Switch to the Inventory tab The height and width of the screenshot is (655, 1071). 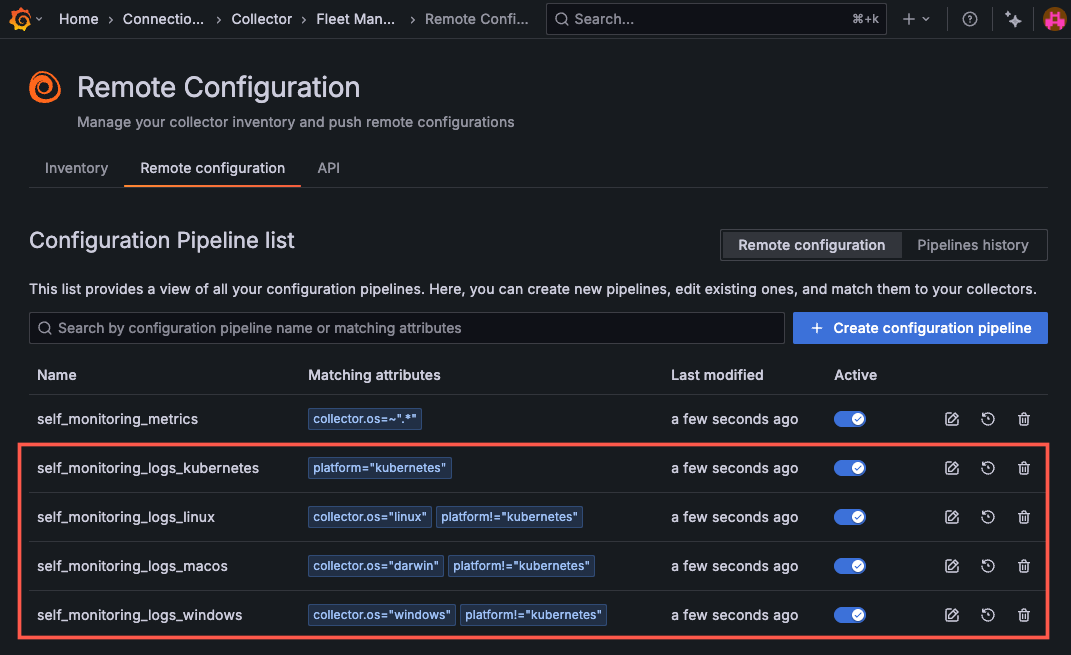pos(76,168)
